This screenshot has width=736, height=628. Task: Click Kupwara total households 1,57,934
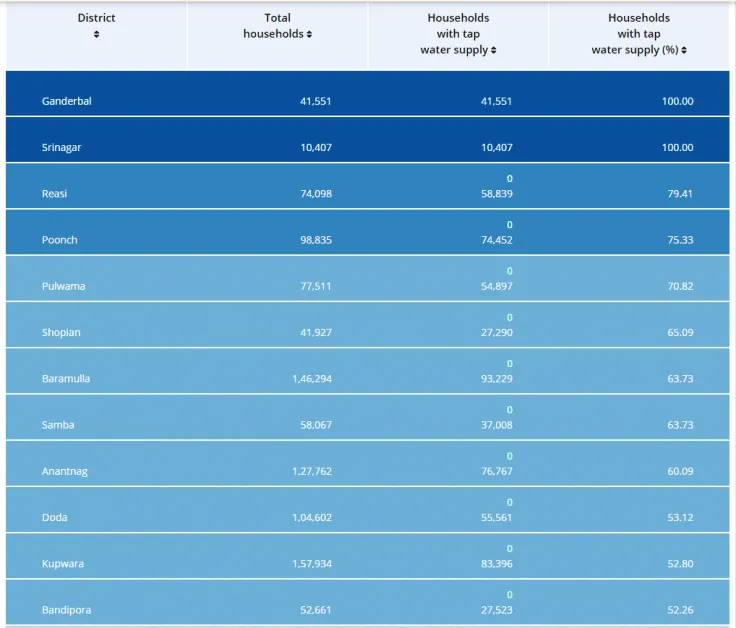coord(310,564)
